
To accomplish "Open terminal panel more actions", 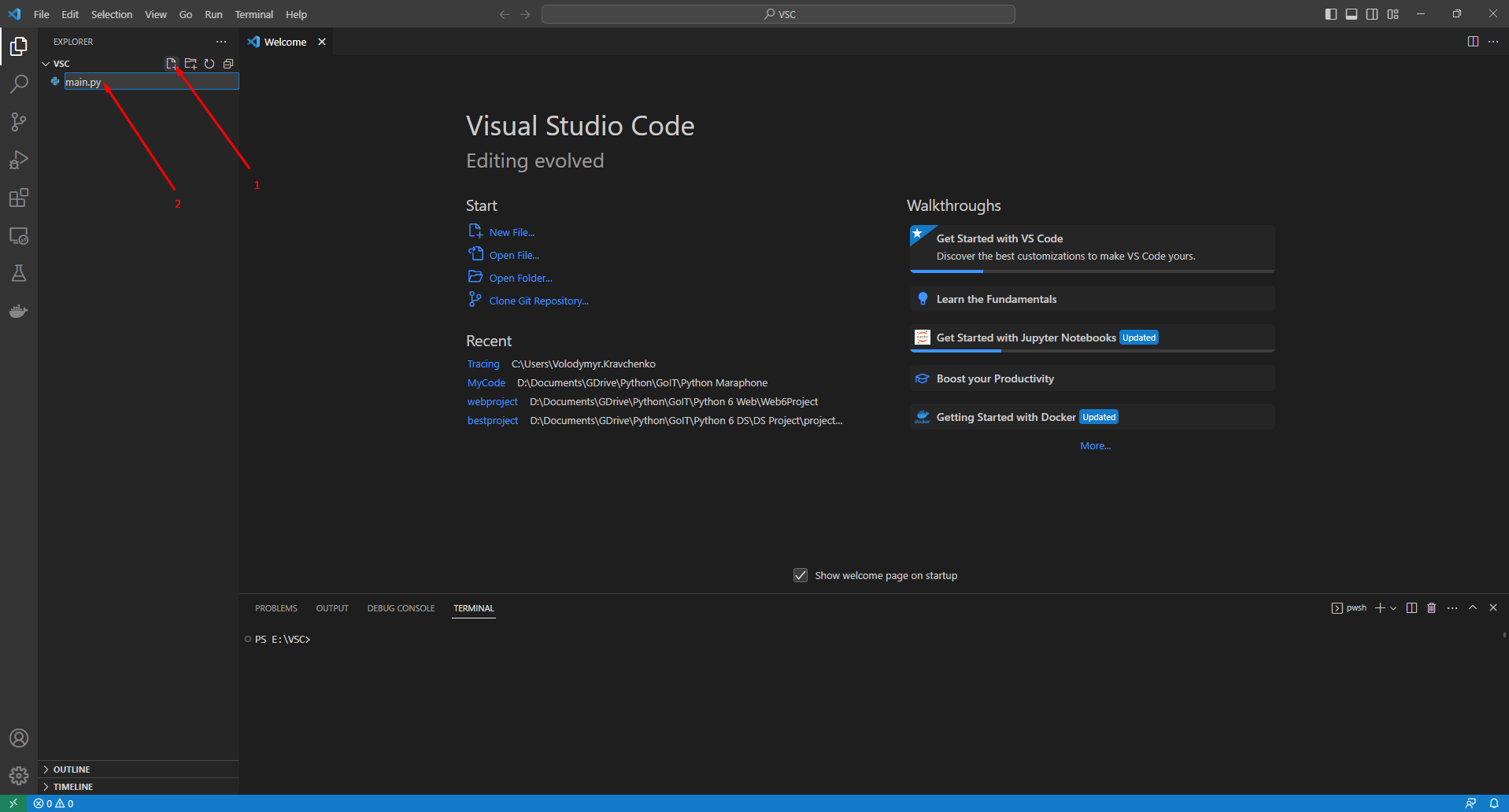I will (1452, 608).
